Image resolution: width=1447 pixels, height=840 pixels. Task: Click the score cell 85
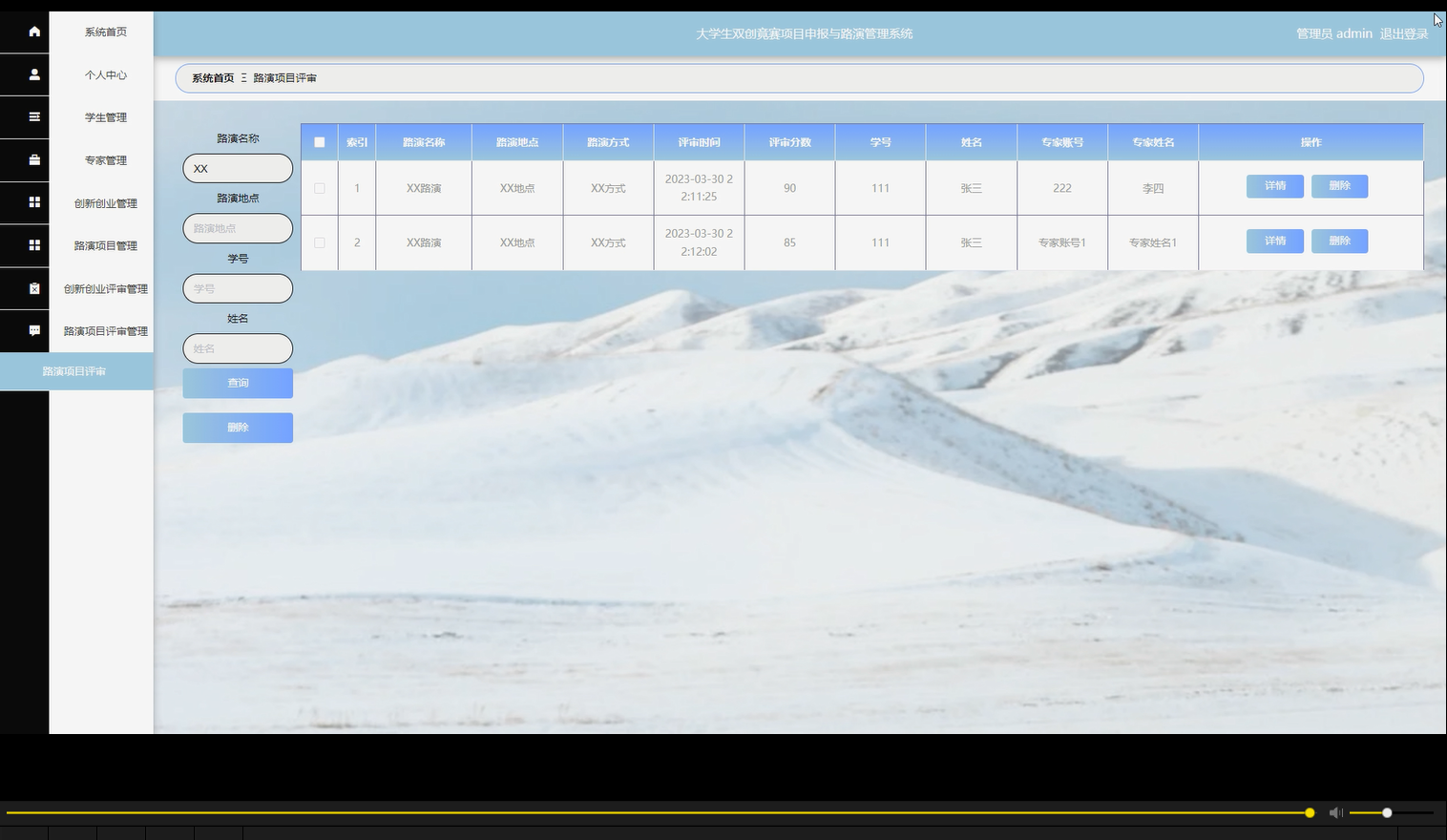(x=789, y=242)
